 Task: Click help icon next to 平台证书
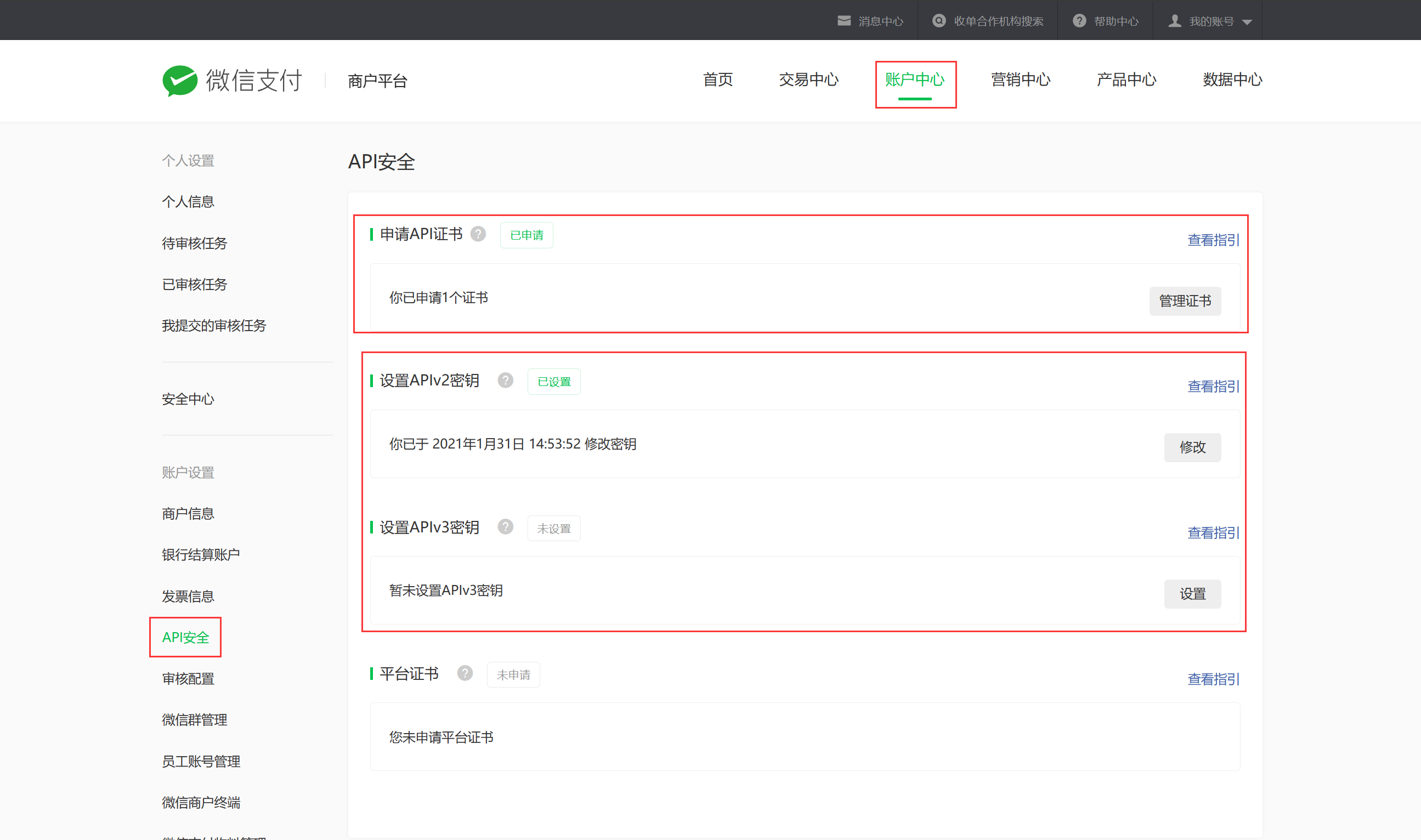465,673
